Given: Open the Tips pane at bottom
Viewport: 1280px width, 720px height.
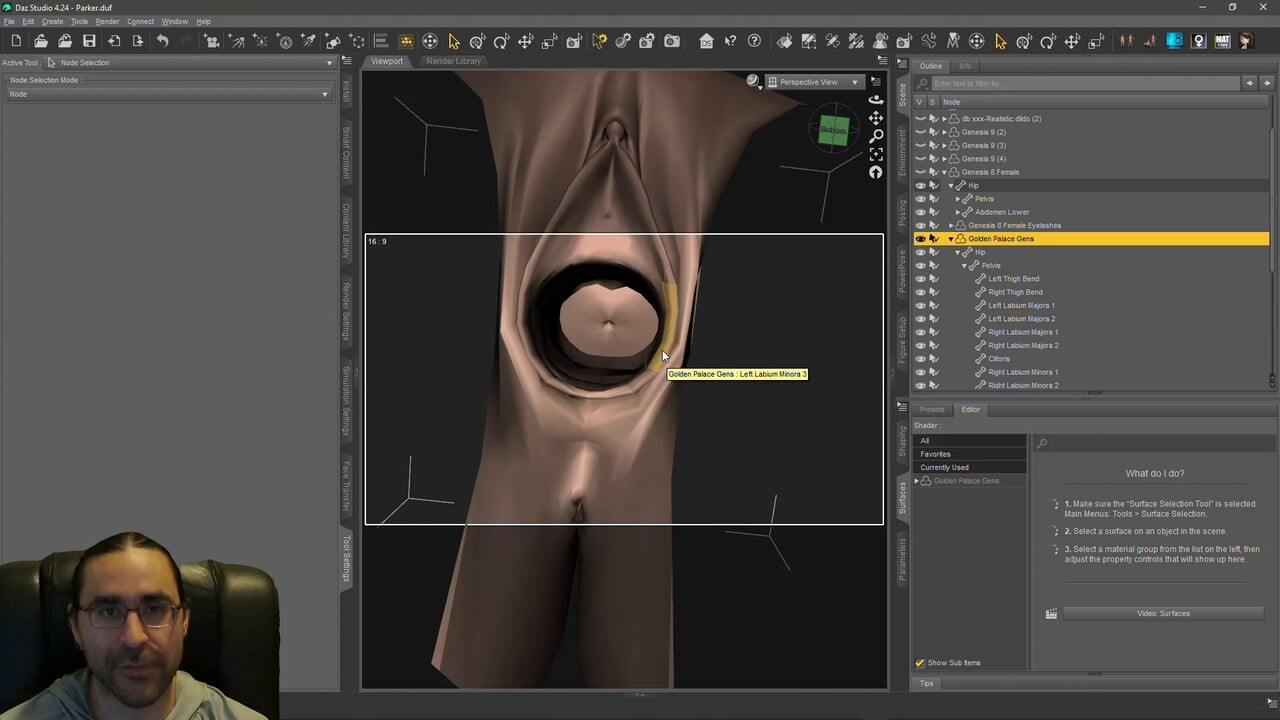Looking at the screenshot, I should tap(926, 684).
